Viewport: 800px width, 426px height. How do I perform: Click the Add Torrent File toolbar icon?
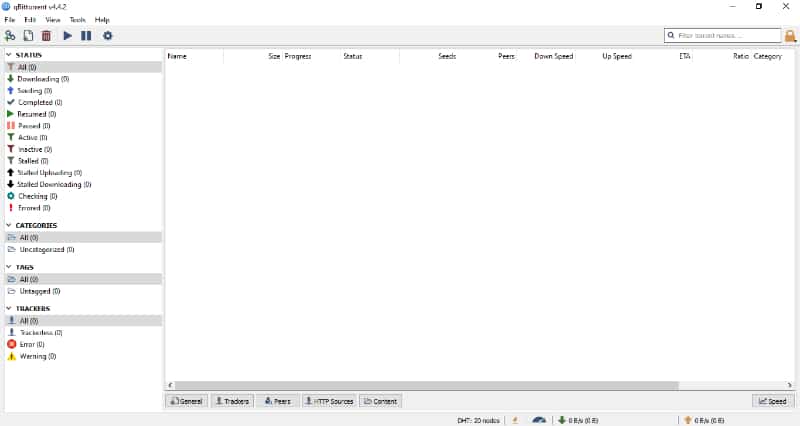(x=29, y=36)
